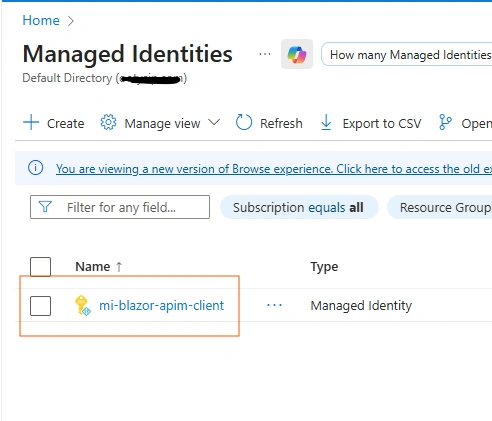Image resolution: width=492 pixels, height=421 pixels.
Task: Click the info icon in the banner
Action: point(36,168)
